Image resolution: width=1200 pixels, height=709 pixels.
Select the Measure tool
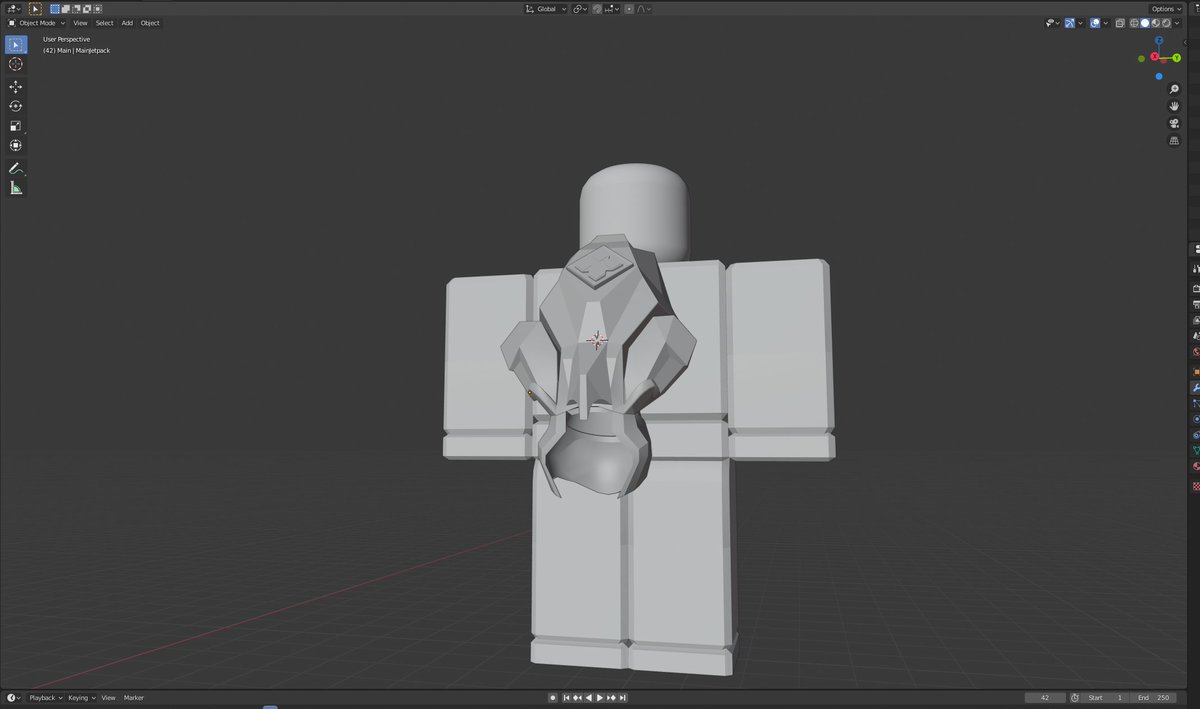[x=16, y=188]
